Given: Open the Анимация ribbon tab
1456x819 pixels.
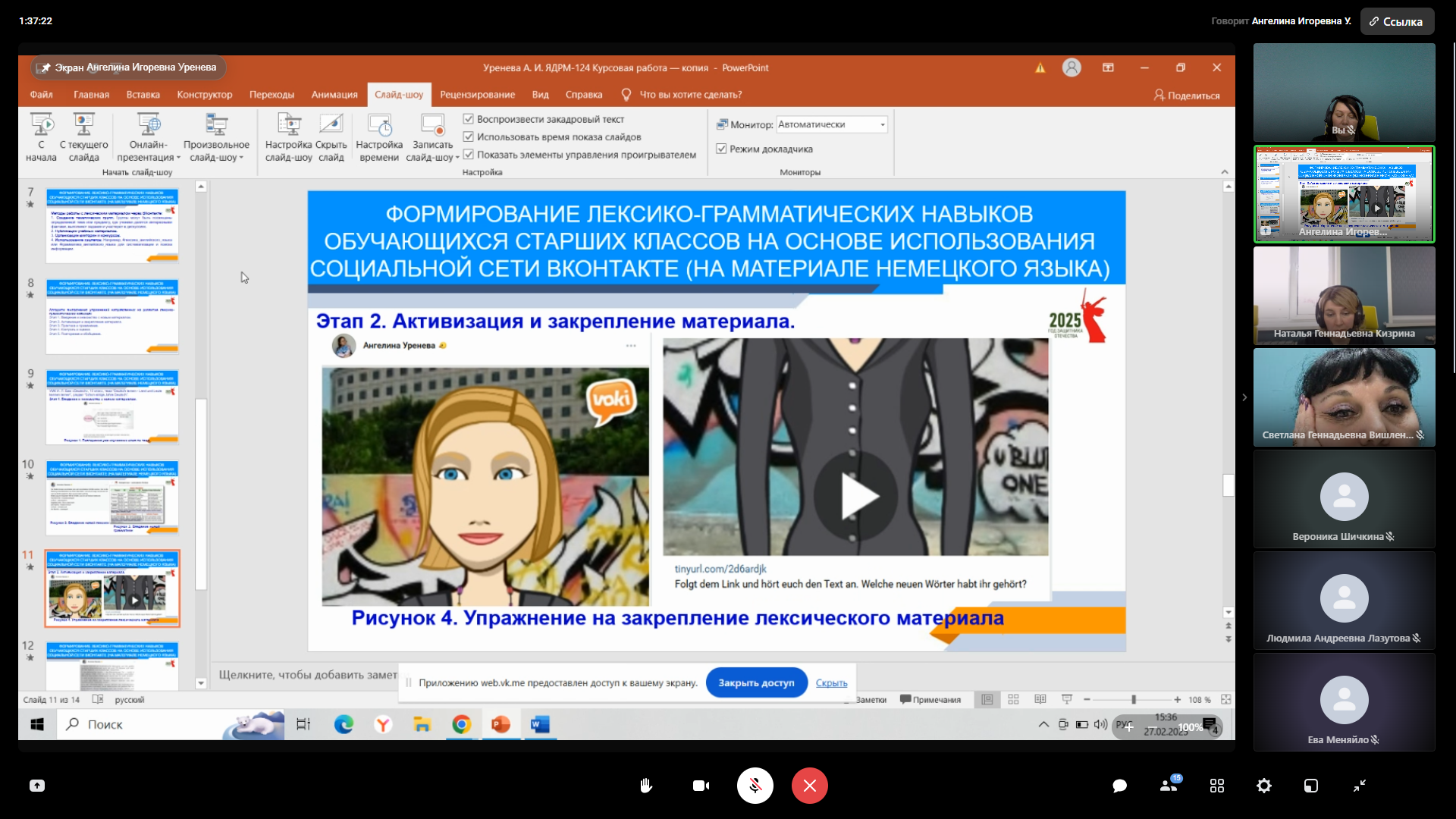Looking at the screenshot, I should 334,95.
